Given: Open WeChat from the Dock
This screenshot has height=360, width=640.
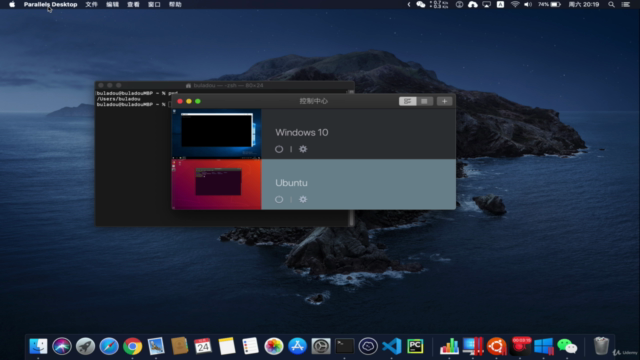Looking at the screenshot, I should (x=567, y=346).
